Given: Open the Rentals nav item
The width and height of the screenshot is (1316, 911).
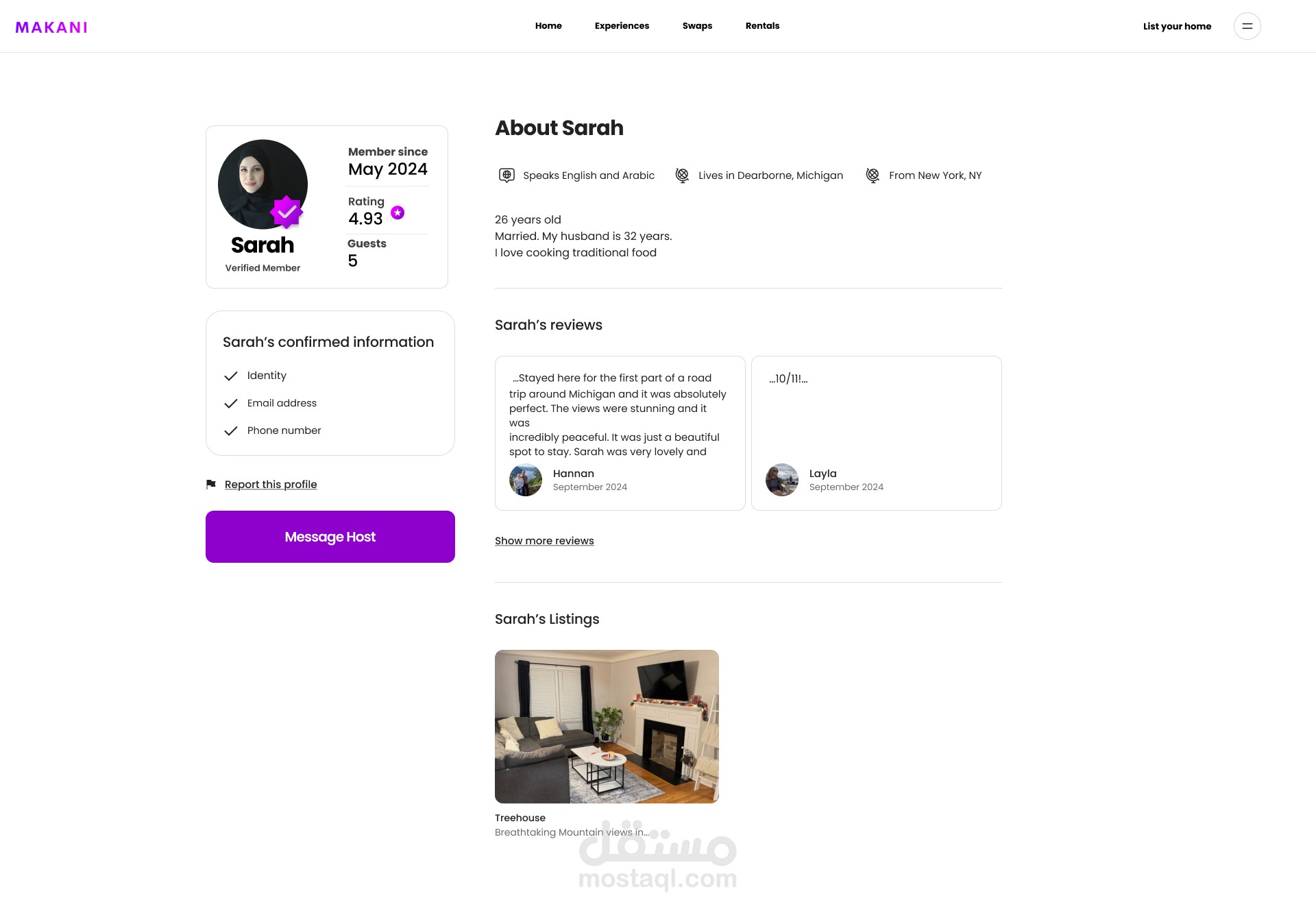Looking at the screenshot, I should coord(762,26).
